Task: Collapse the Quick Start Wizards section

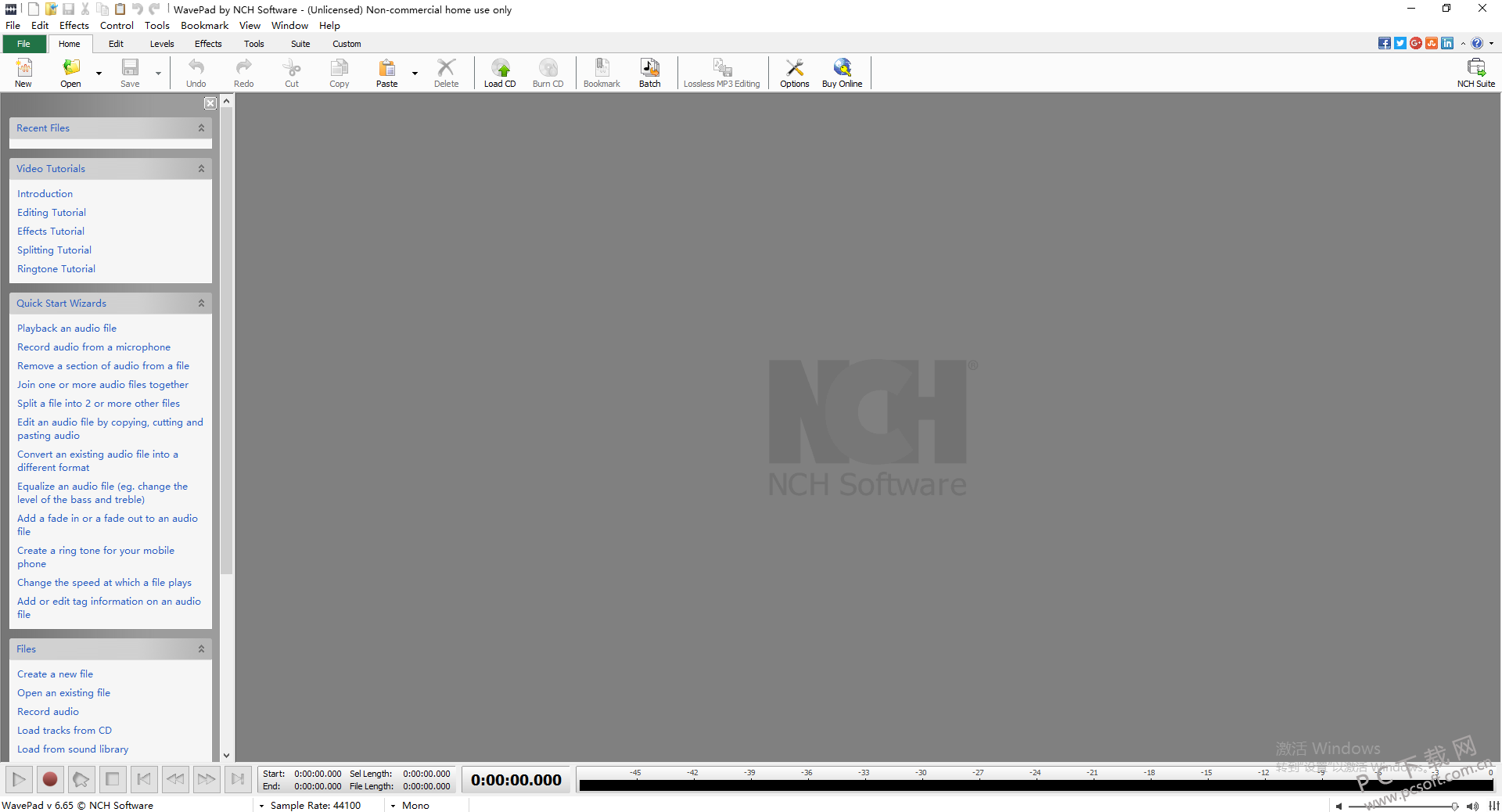Action: click(x=201, y=304)
